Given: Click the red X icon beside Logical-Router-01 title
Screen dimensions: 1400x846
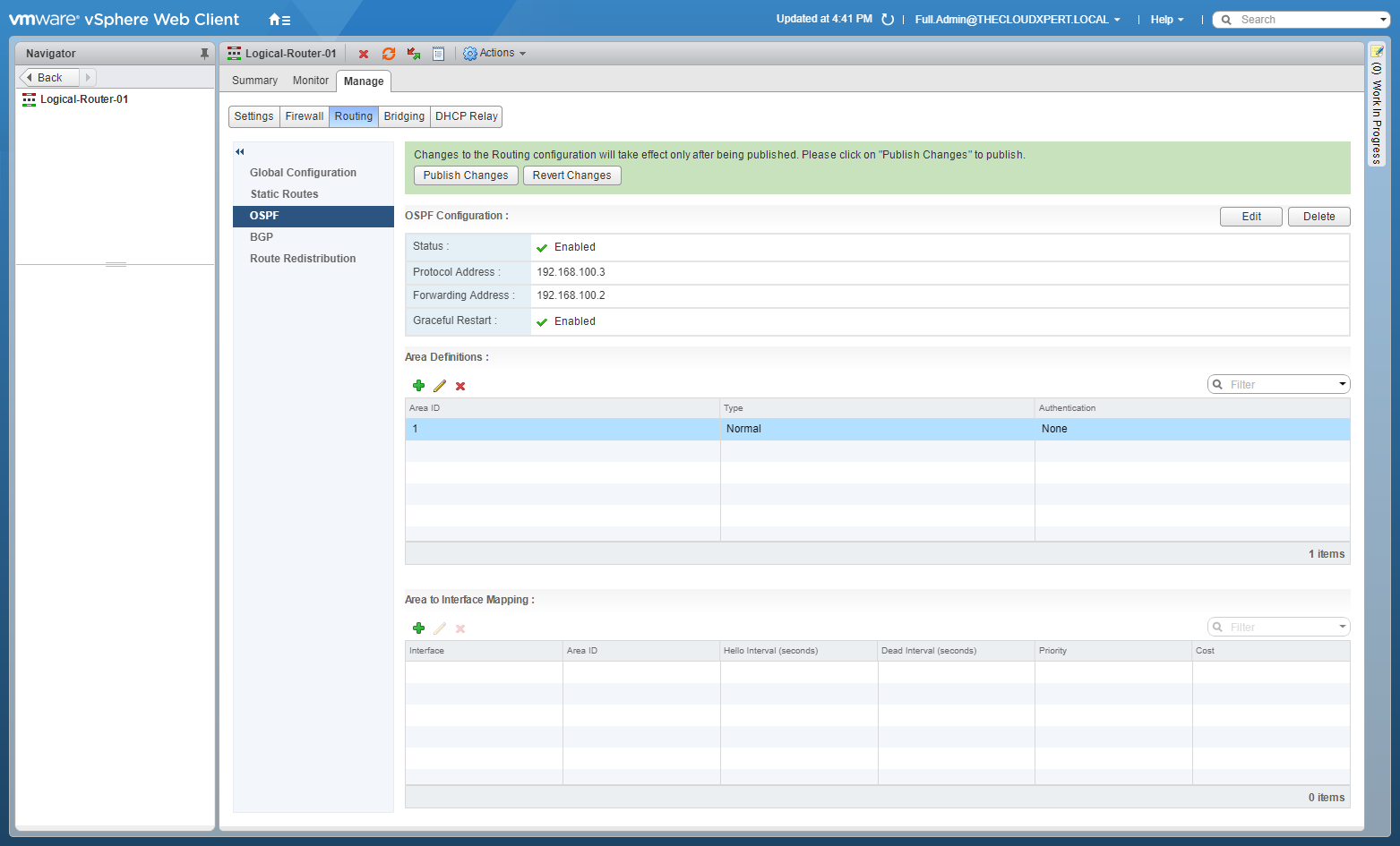Looking at the screenshot, I should [364, 54].
